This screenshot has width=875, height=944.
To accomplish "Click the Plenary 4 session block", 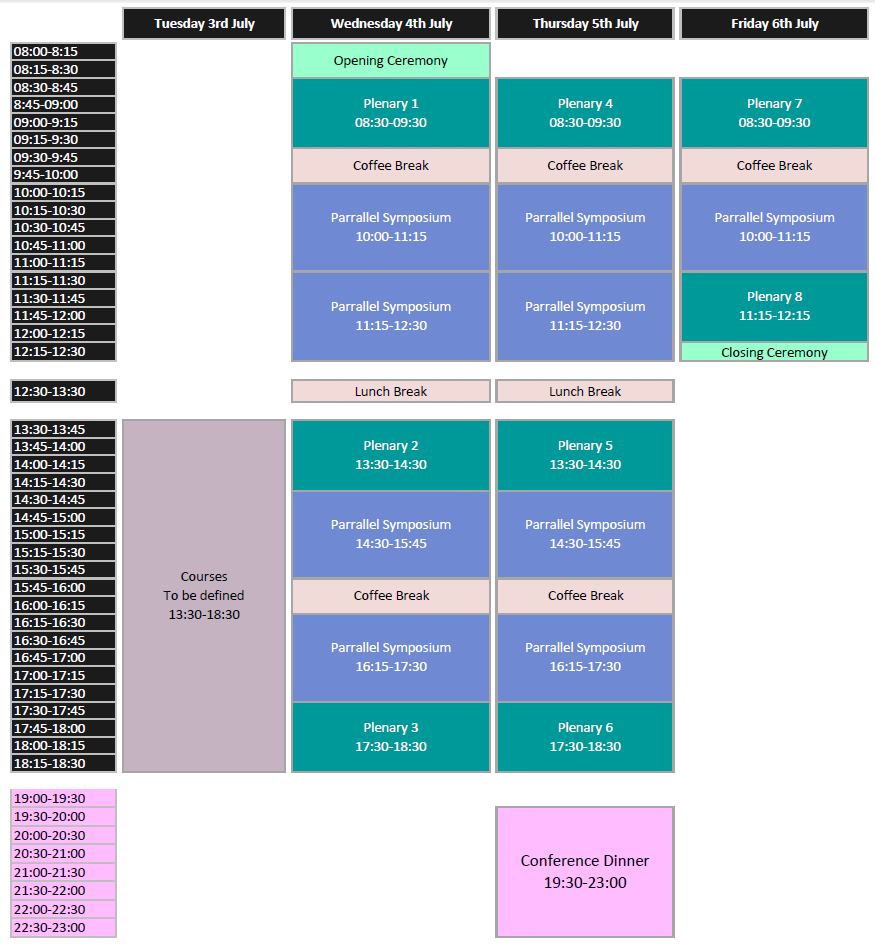I will coord(585,113).
